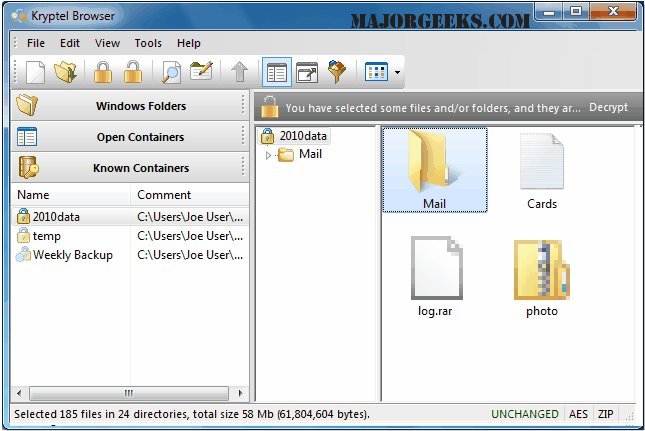Open the view mode dropdown arrow
Image resolution: width=645 pixels, height=431 pixels.
point(397,72)
